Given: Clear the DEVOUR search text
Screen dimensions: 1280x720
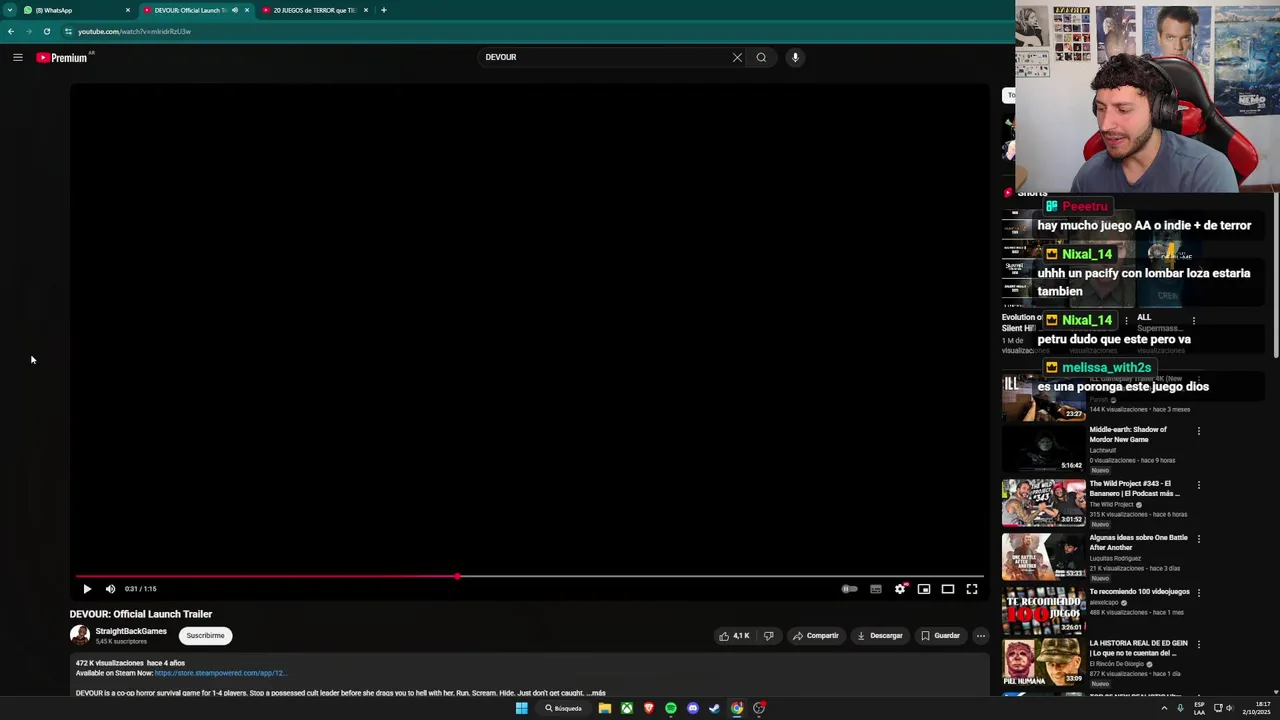Looking at the screenshot, I should click(x=737, y=57).
